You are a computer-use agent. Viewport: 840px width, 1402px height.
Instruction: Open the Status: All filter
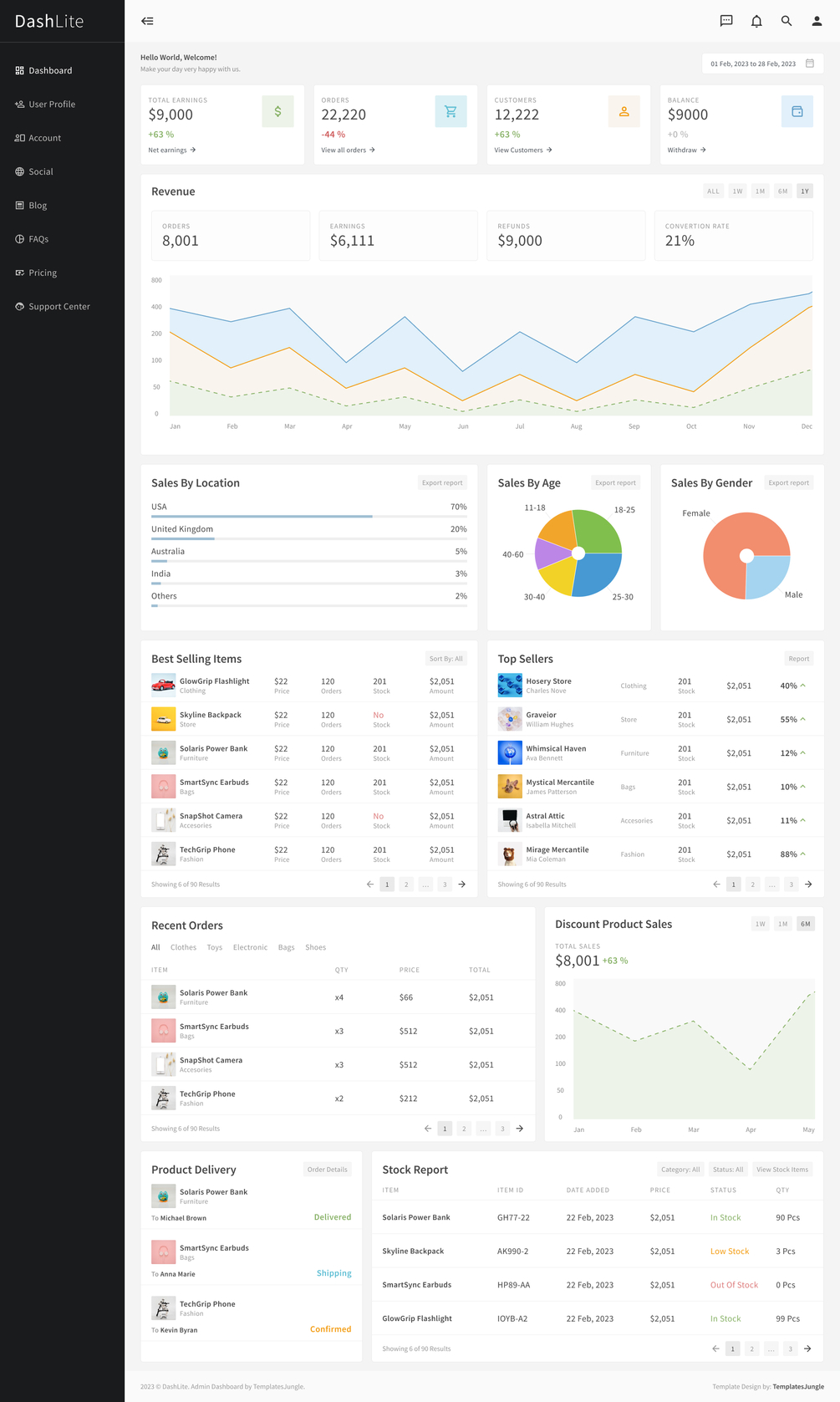click(x=728, y=1170)
